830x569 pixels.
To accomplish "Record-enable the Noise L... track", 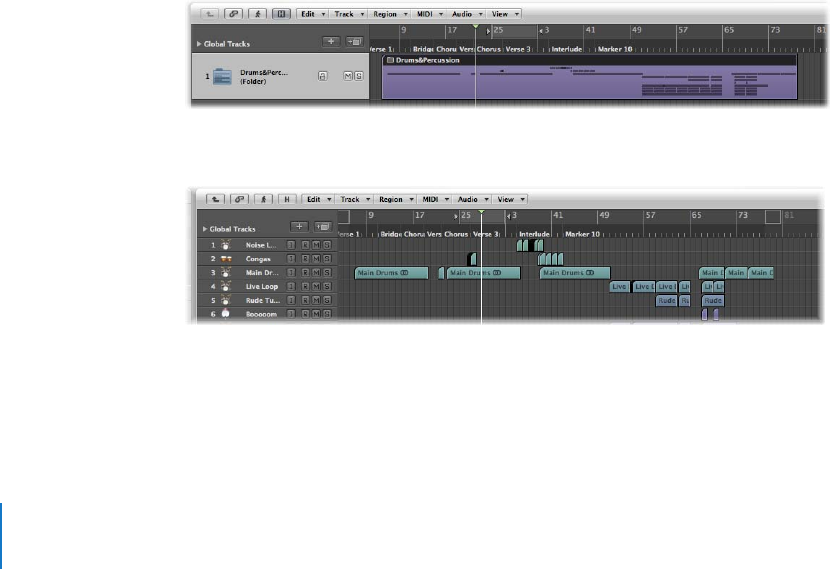I will pyautogui.click(x=305, y=245).
